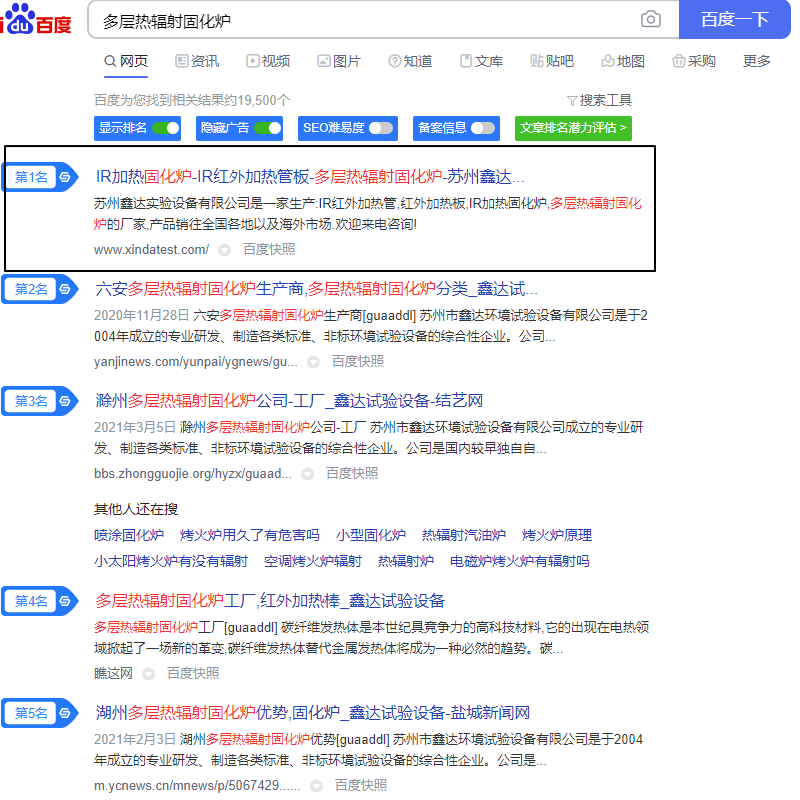Click refresh icon on 第1名 badge

tap(65, 177)
